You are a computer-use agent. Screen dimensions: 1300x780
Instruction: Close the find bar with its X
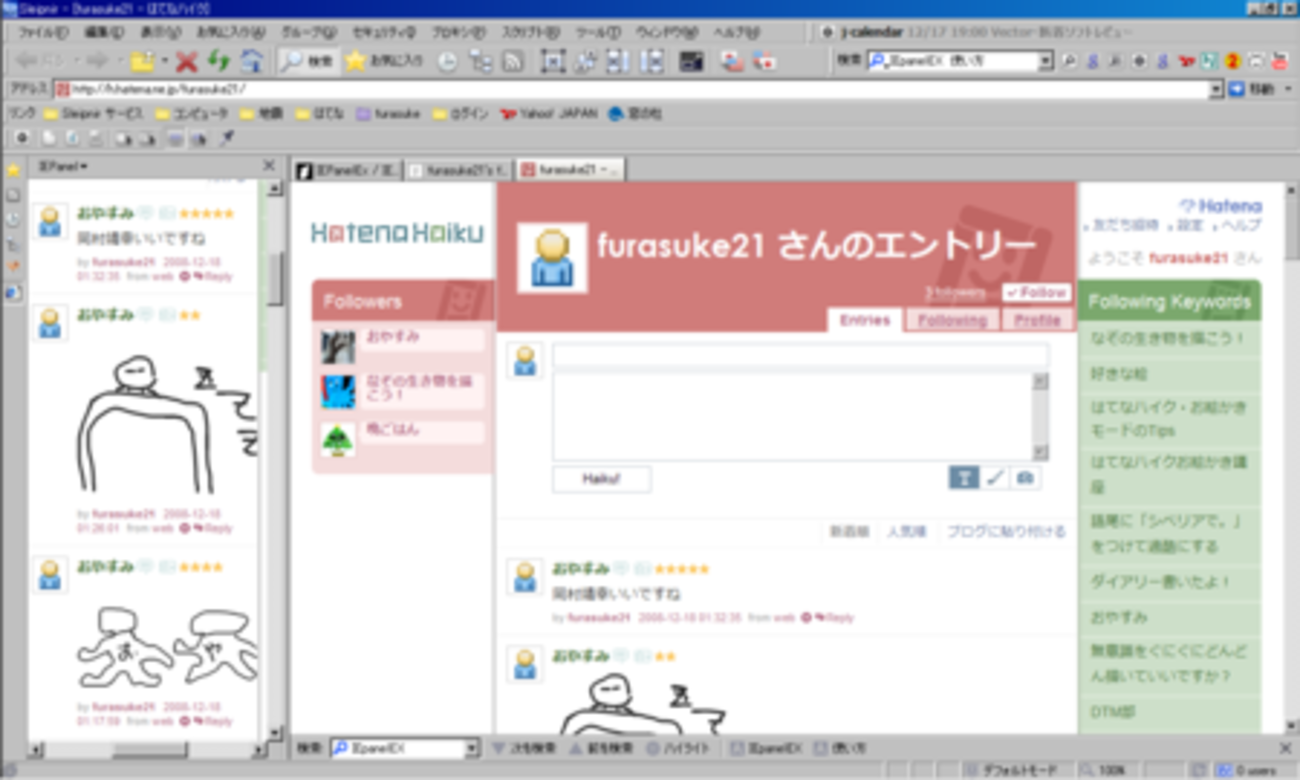(1286, 748)
